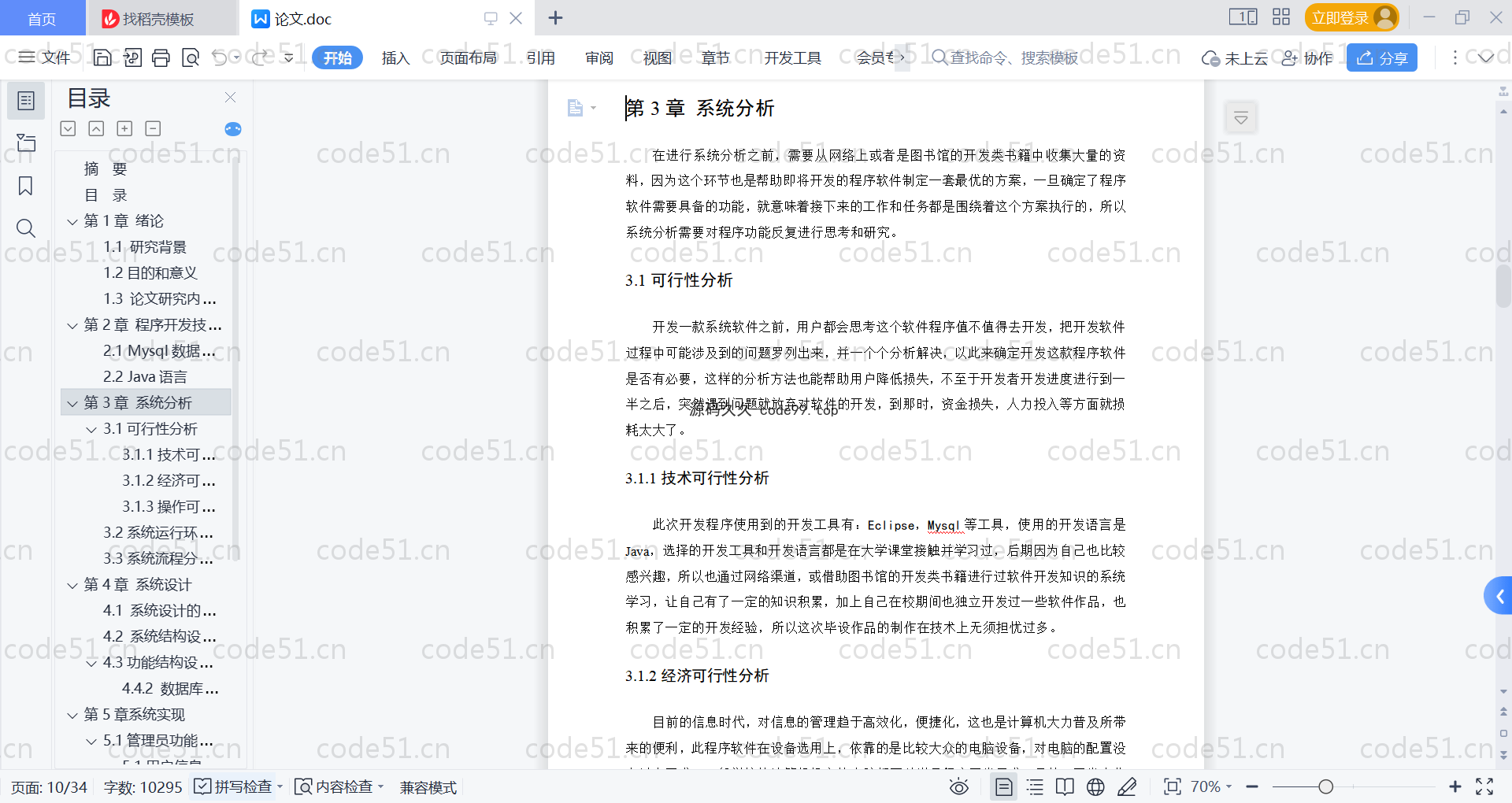1512x803 pixels.
Task: Switch to the 引用 tab
Action: 541,57
